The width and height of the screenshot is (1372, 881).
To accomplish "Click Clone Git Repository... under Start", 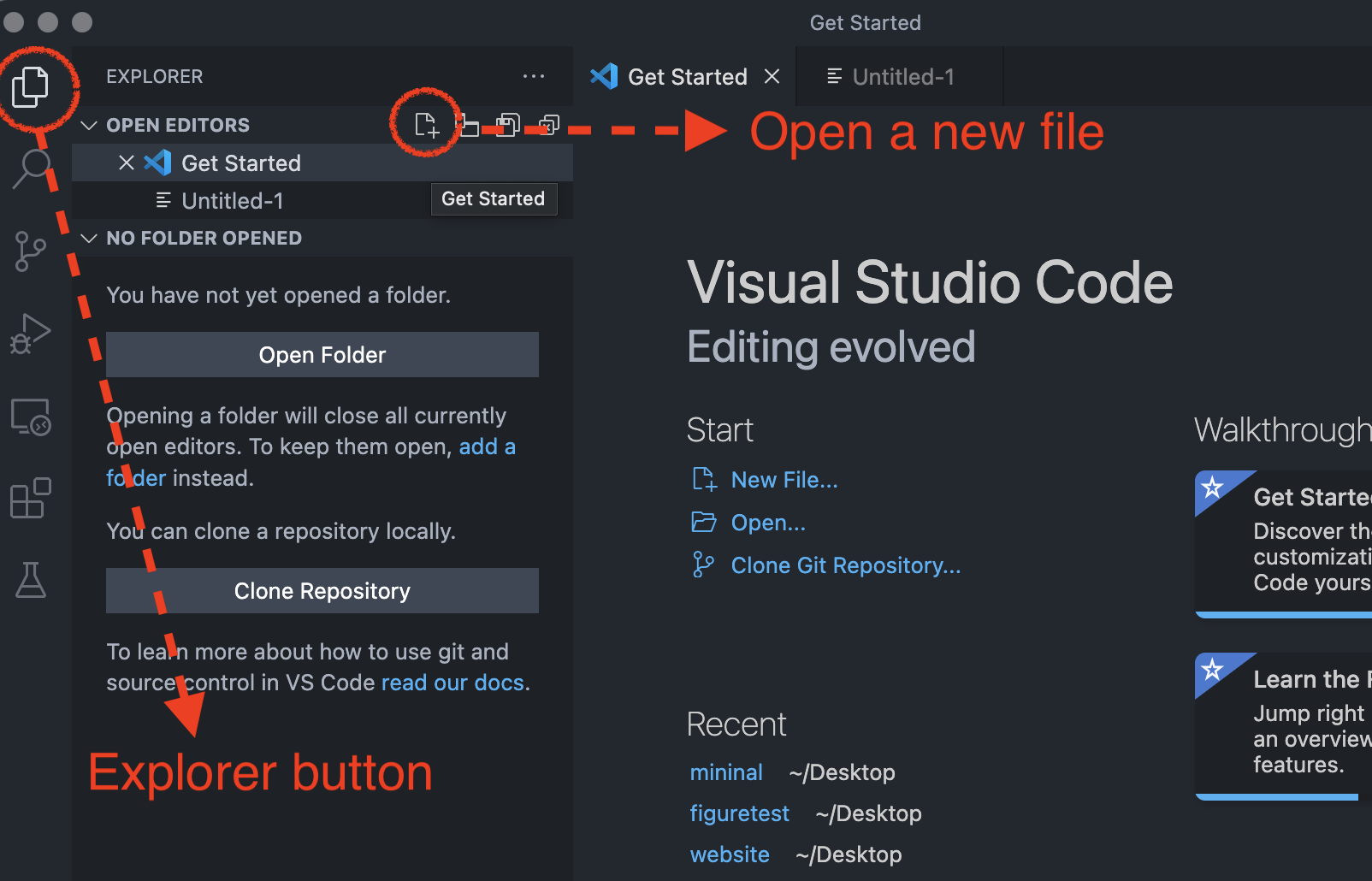I will click(846, 565).
